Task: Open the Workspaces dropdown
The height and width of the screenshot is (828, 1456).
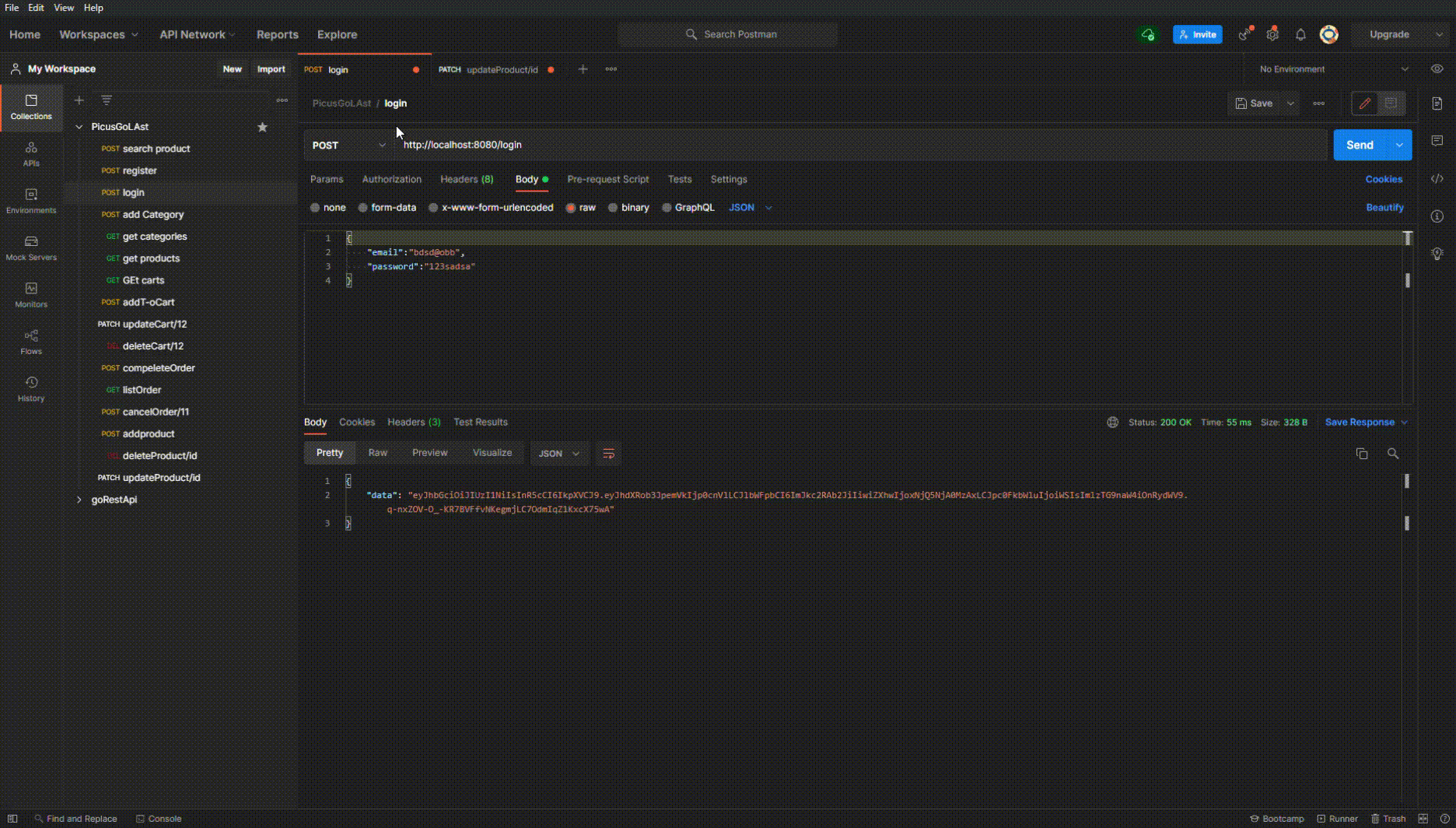Action: point(99,34)
